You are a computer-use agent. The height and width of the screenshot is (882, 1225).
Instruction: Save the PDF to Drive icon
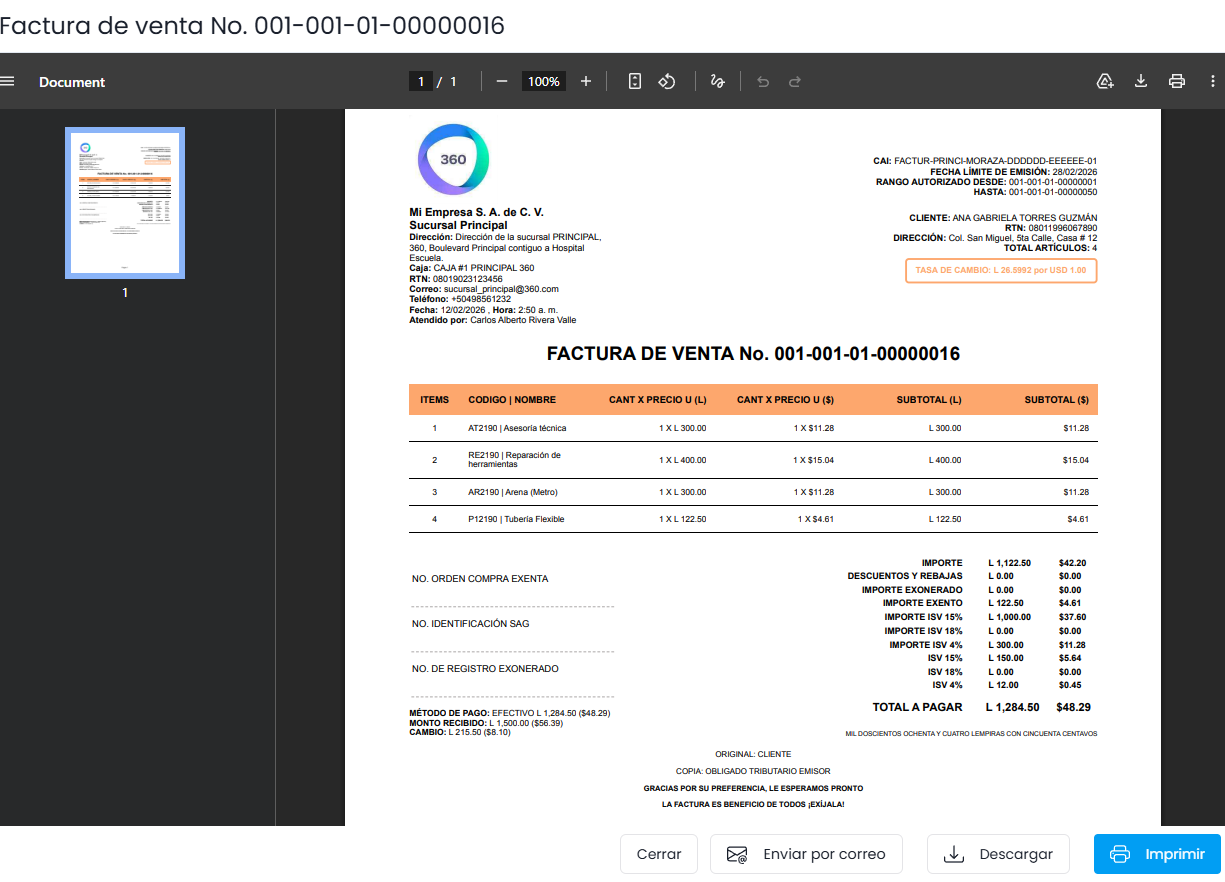click(1105, 81)
